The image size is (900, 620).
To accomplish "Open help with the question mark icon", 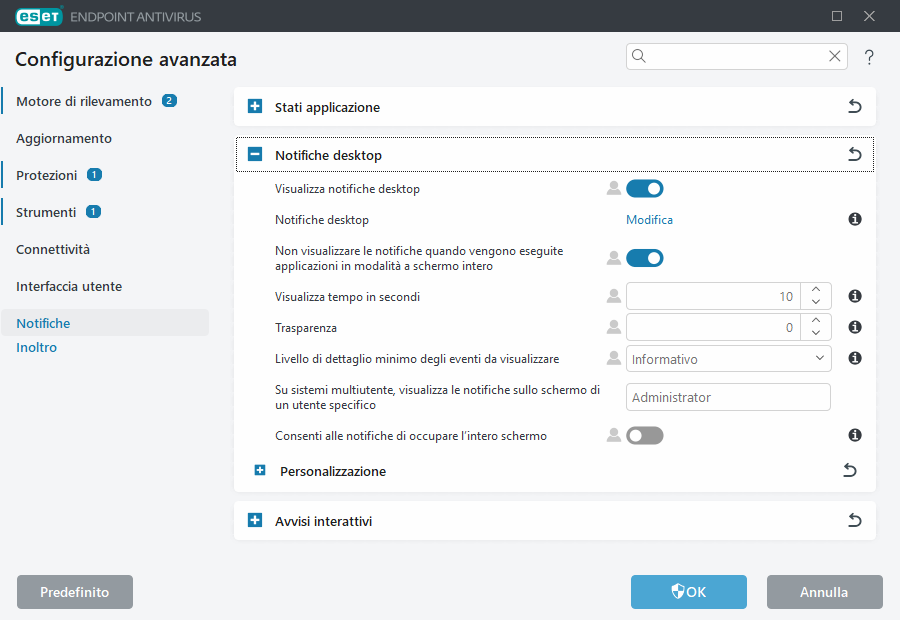I will click(x=868, y=57).
